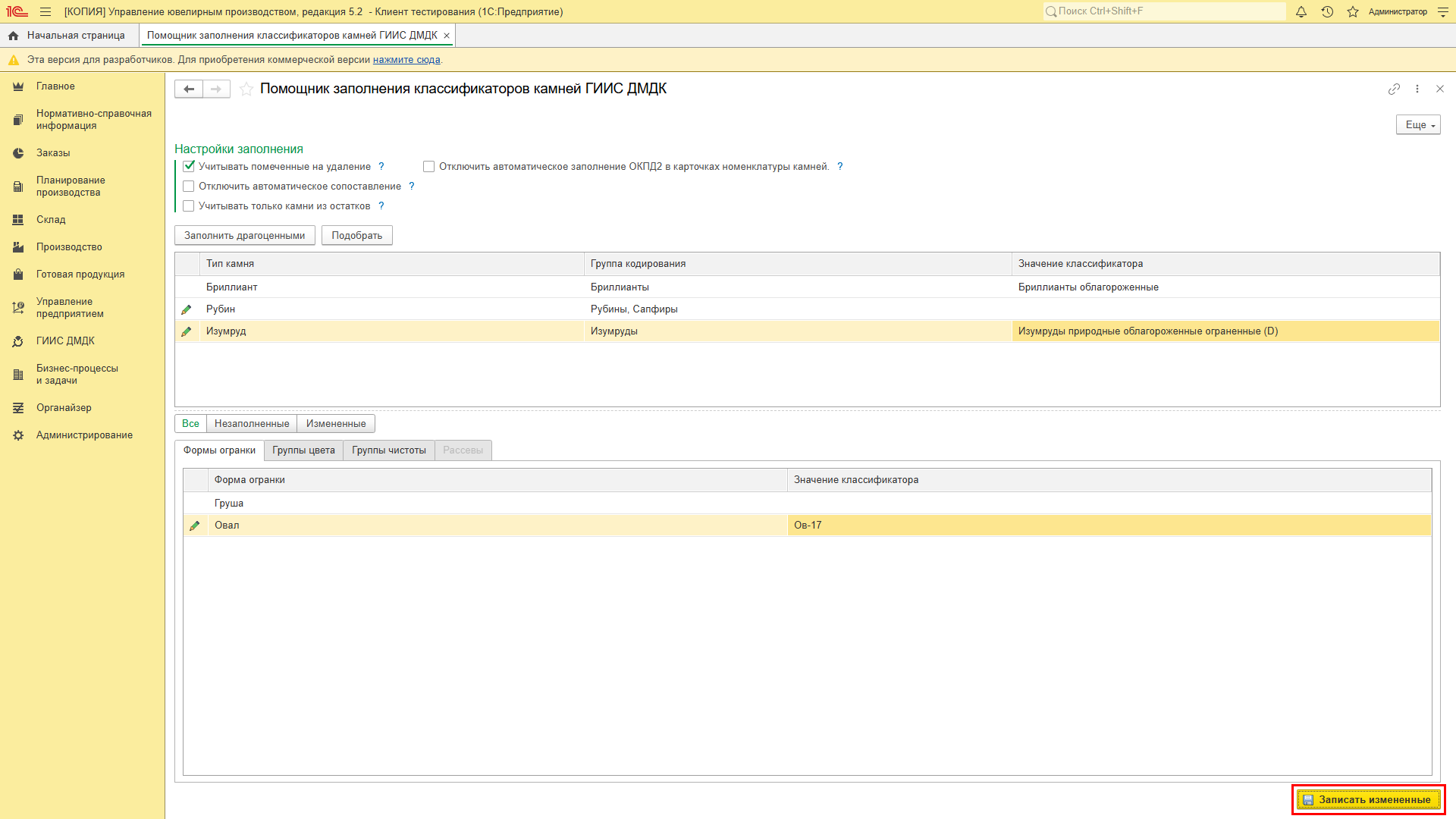Focus the Поиск Ctrl+Shift+F search field

(x=1165, y=11)
